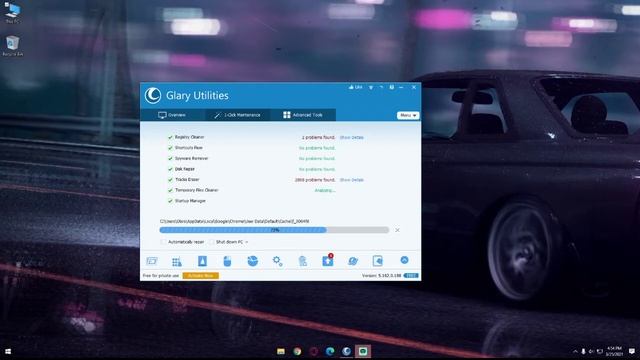Open the Software Update icon with red badge
The height and width of the screenshot is (360, 640).
point(328,260)
